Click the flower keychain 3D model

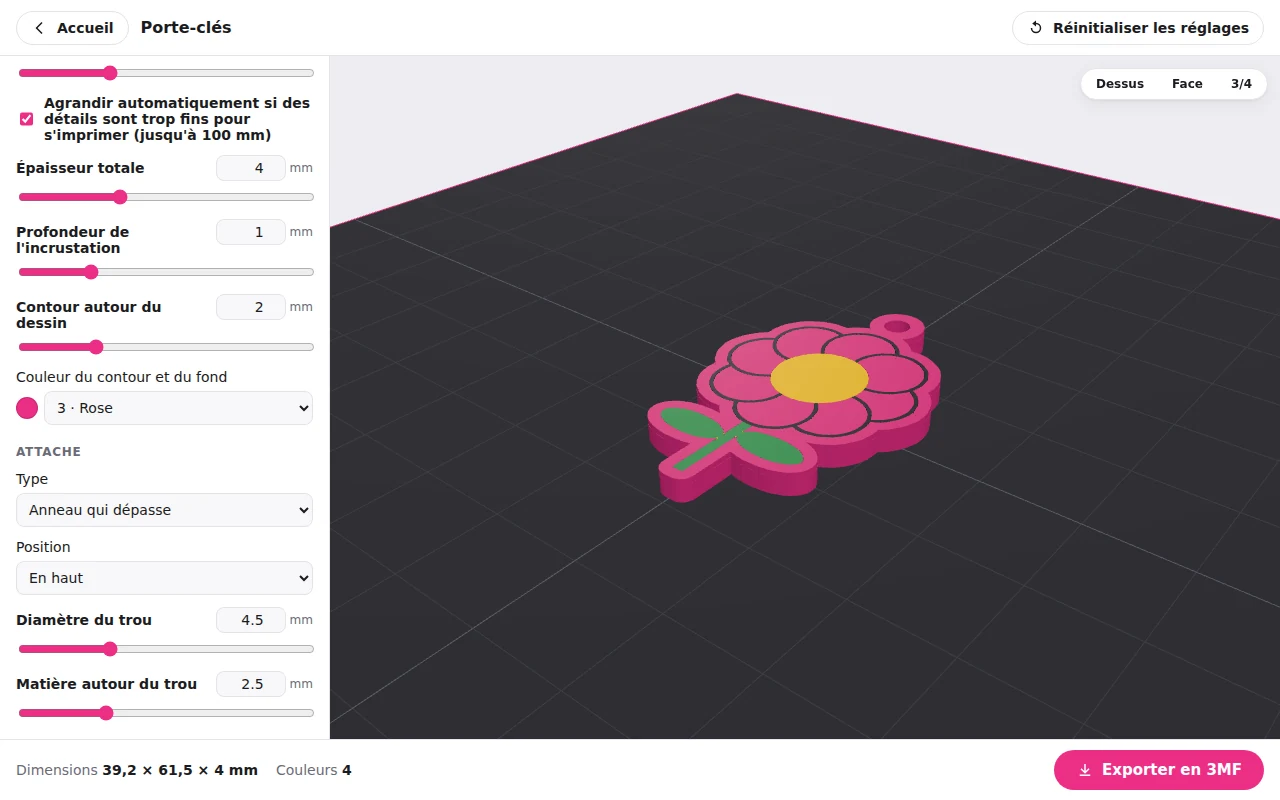coord(793,408)
